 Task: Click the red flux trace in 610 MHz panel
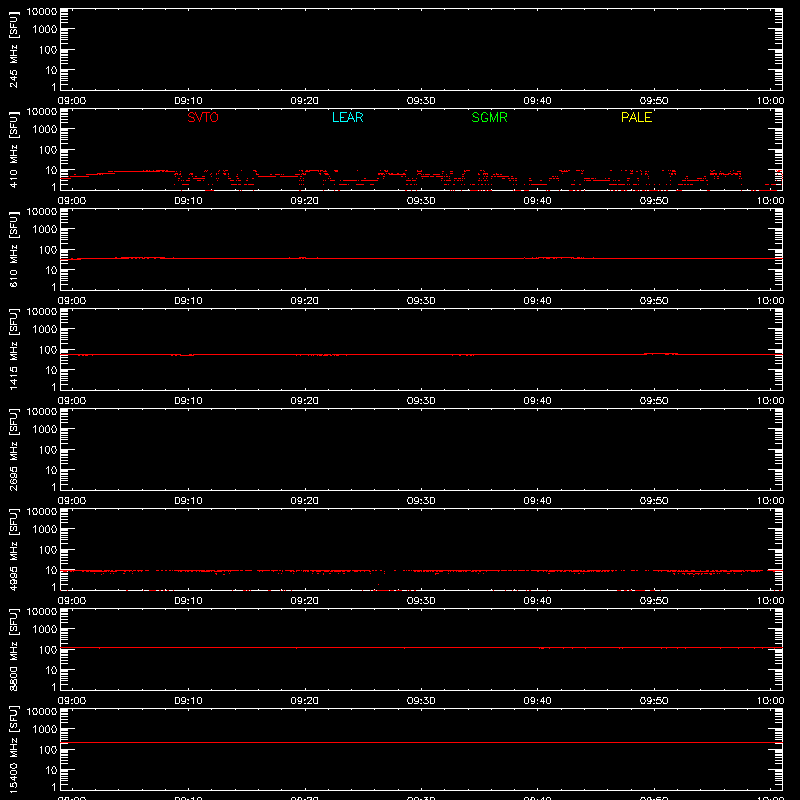421,259
